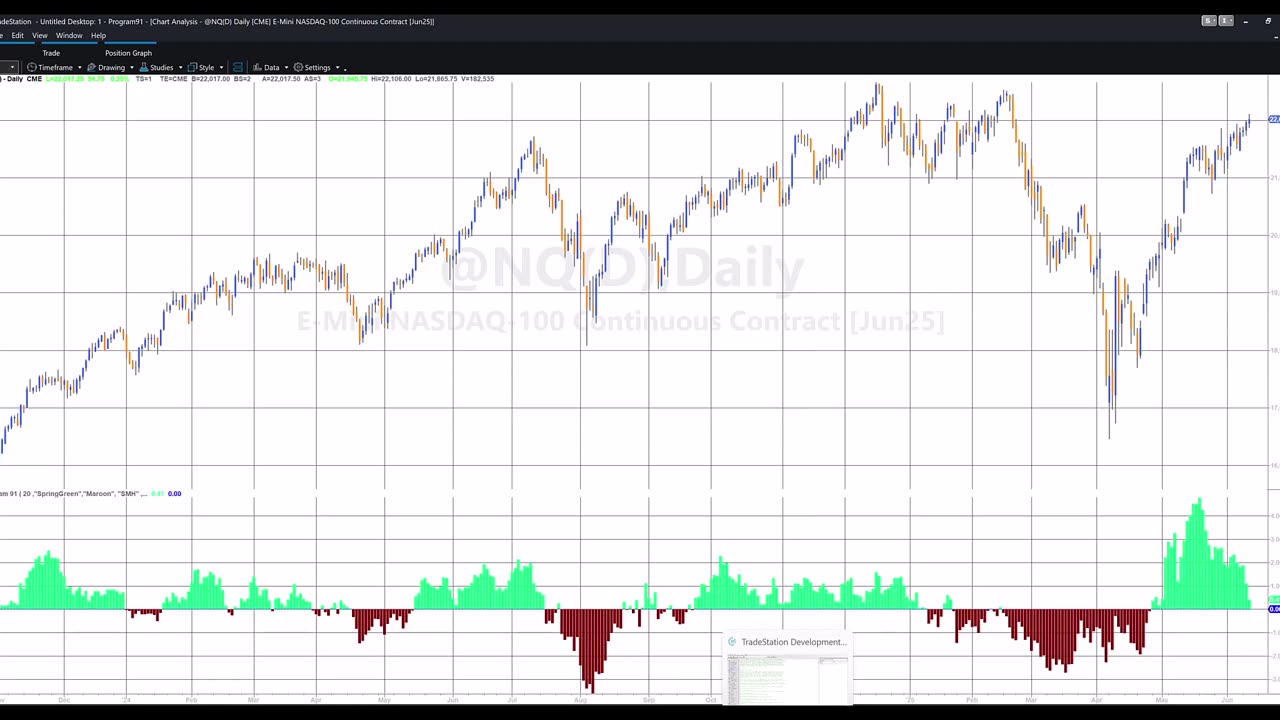Minimize the TradeStation window
The width and height of the screenshot is (1280, 720).
pyautogui.click(x=1245, y=21)
